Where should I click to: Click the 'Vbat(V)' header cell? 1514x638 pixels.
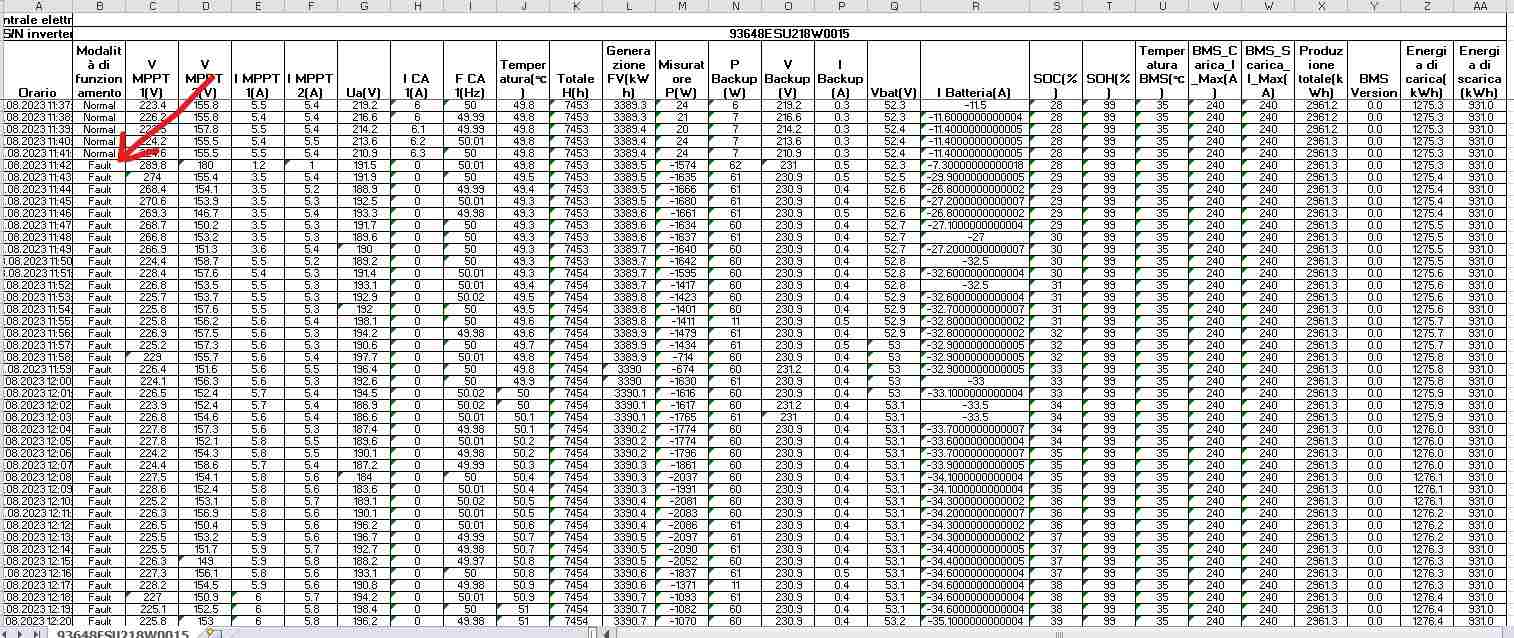coord(894,69)
